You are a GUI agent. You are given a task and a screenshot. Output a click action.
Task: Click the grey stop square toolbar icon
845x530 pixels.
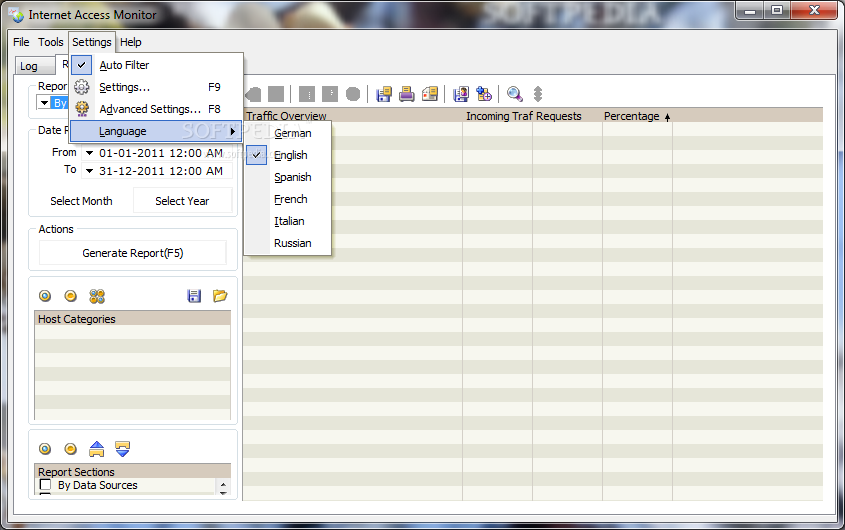click(x=276, y=94)
